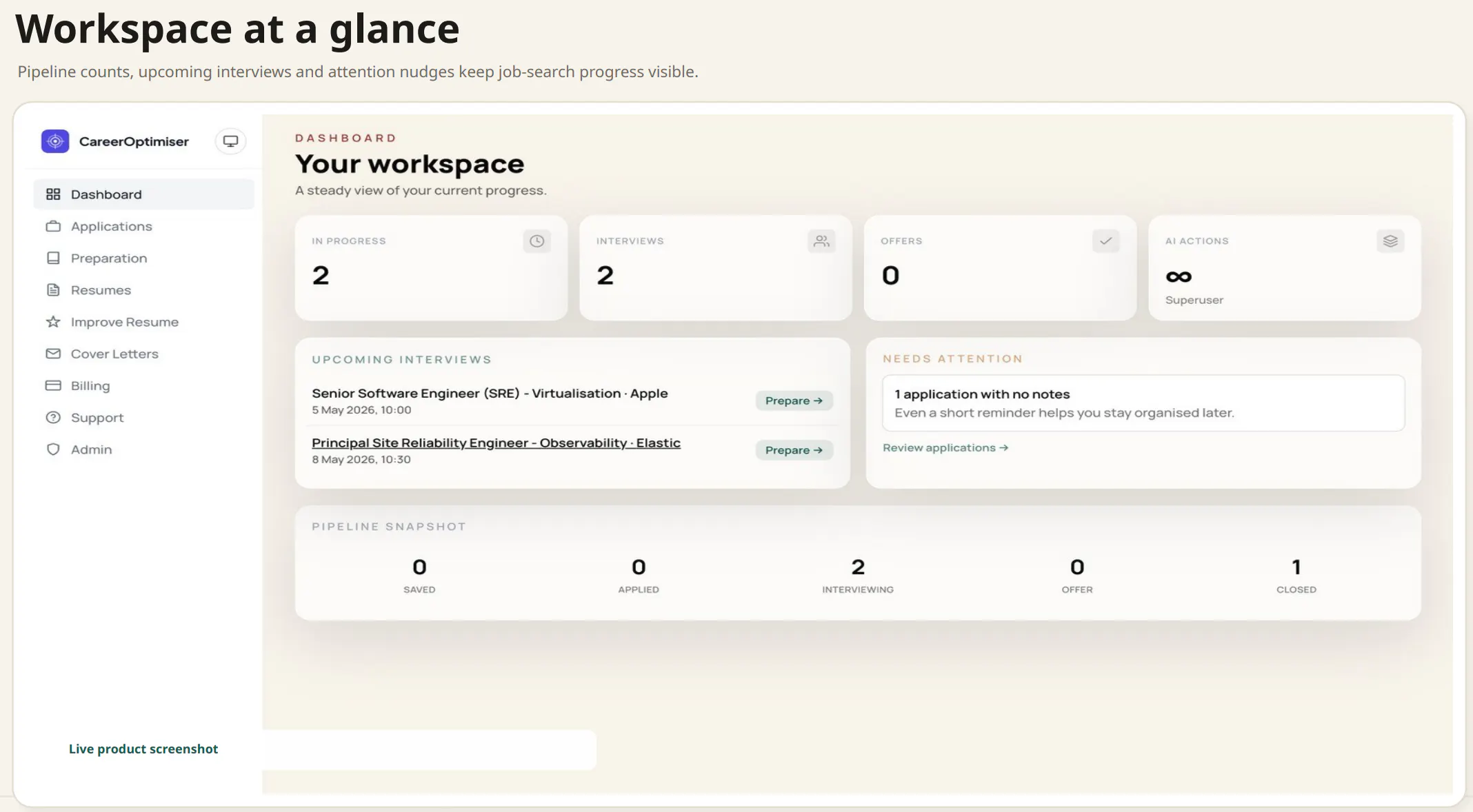Open the Preparation section
This screenshot has height=812, width=1473.
(143, 258)
